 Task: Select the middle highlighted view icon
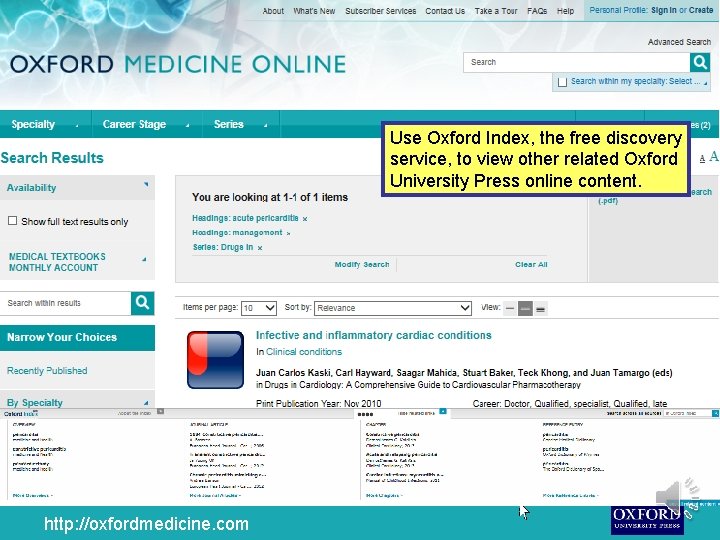(525, 309)
